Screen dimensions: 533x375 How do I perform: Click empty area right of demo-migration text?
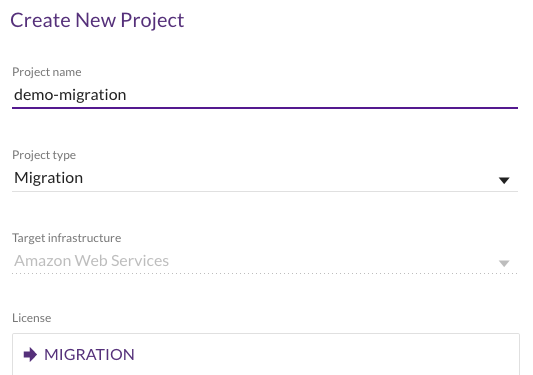320,95
